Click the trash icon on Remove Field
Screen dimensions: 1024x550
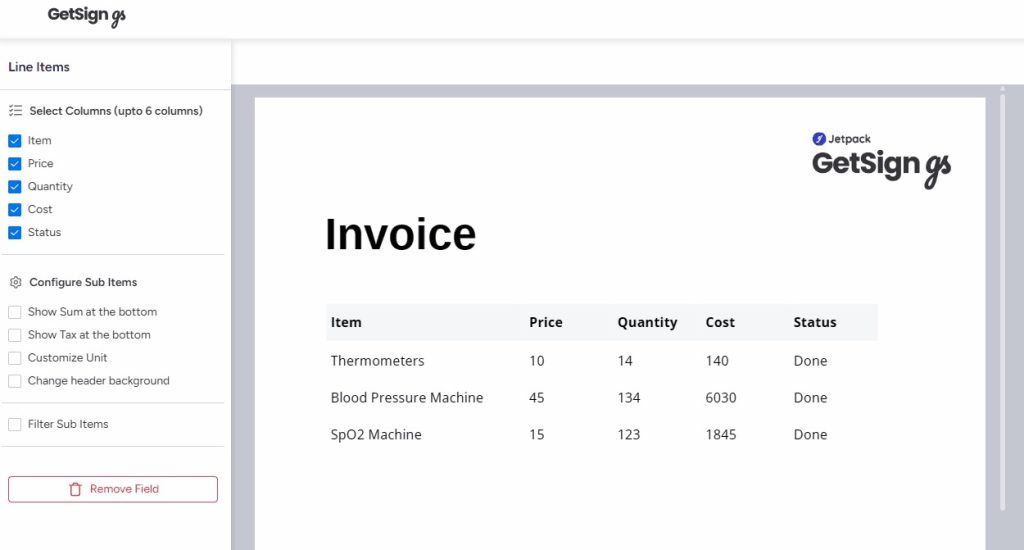pos(75,489)
